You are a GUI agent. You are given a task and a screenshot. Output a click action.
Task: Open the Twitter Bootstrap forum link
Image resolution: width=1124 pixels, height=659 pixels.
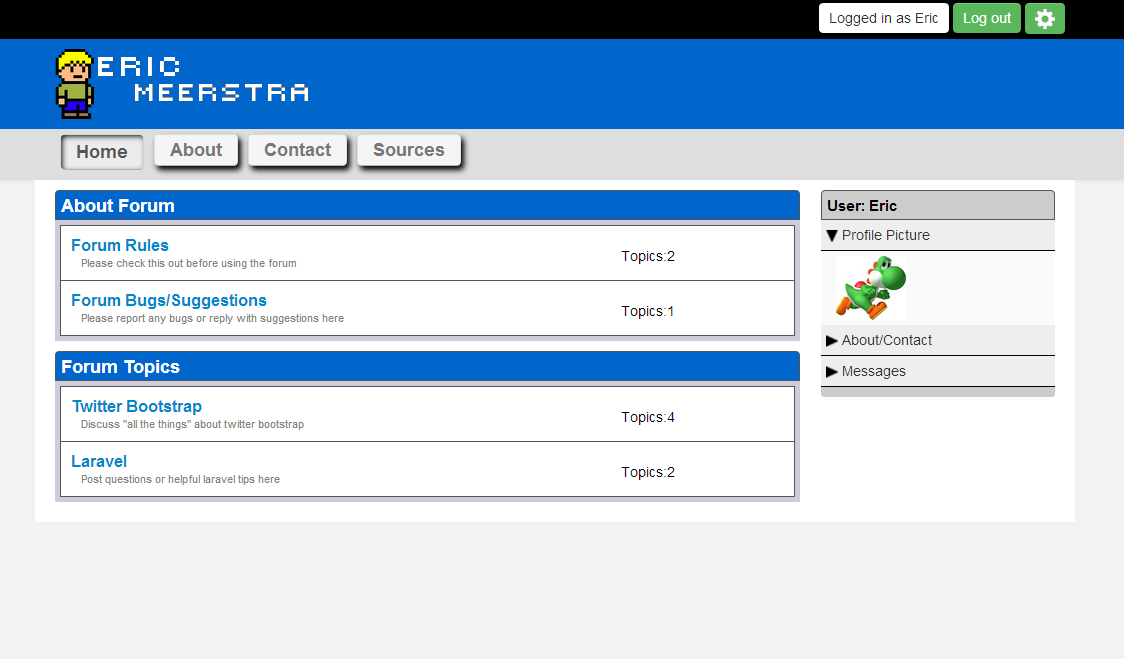click(137, 407)
